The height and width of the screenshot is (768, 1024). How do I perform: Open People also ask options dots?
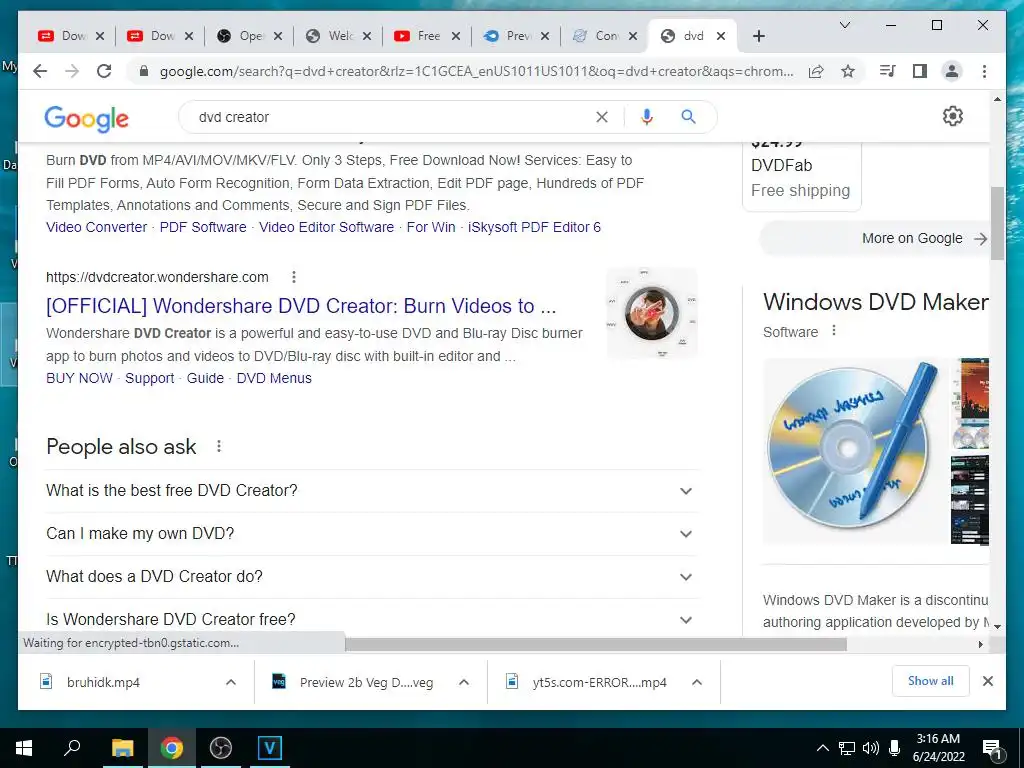[219, 447]
